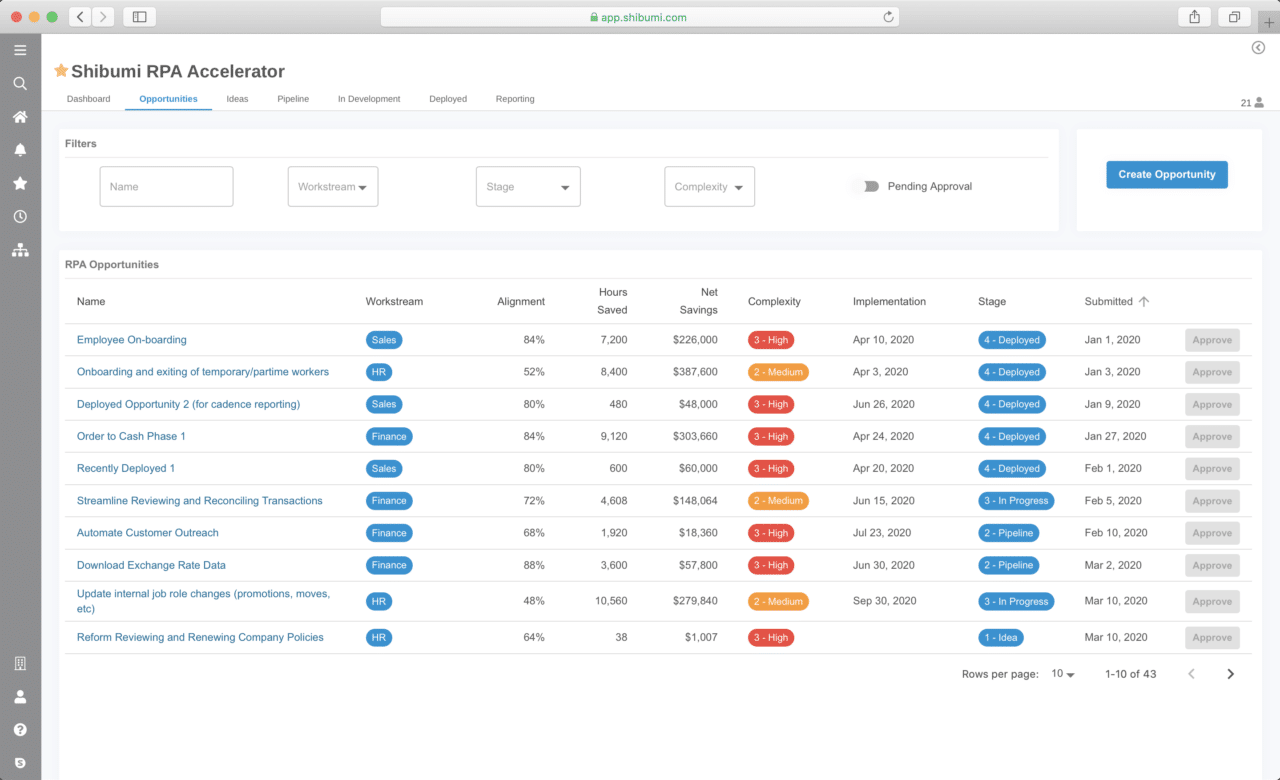Navigate home using the sidebar home icon
This screenshot has height=780, width=1280.
pyautogui.click(x=20, y=117)
